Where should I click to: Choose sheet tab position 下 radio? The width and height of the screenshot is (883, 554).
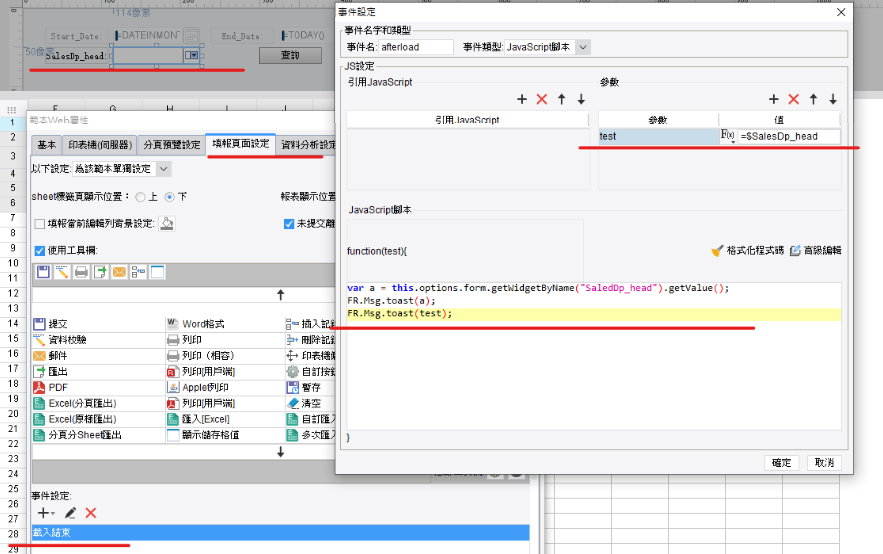point(170,197)
